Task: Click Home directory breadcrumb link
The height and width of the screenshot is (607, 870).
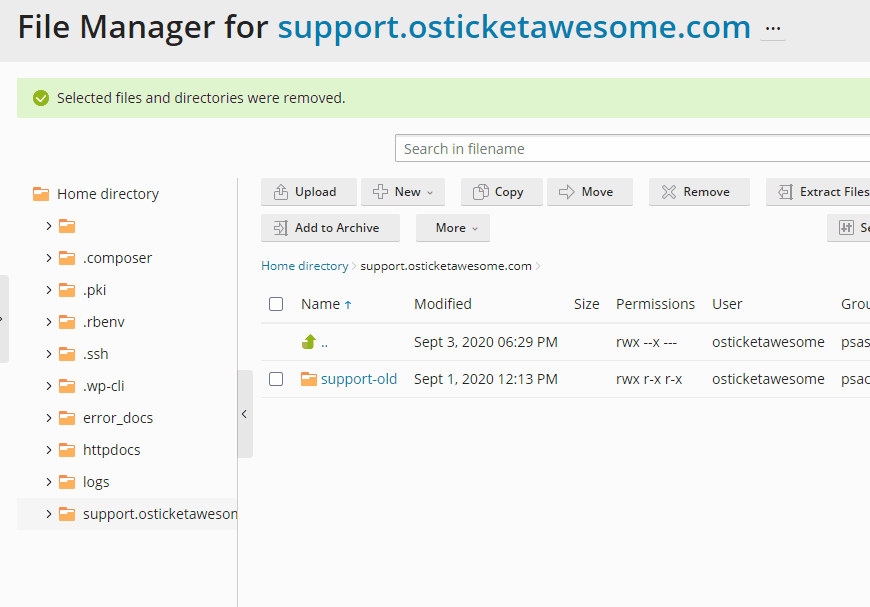Action: click(x=305, y=266)
